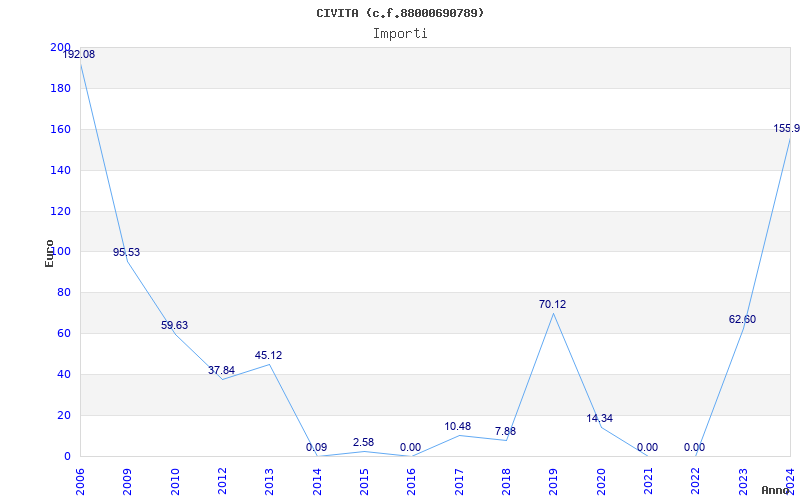
Task: Click the 20 tick on Euro axis
Action: coord(63,415)
